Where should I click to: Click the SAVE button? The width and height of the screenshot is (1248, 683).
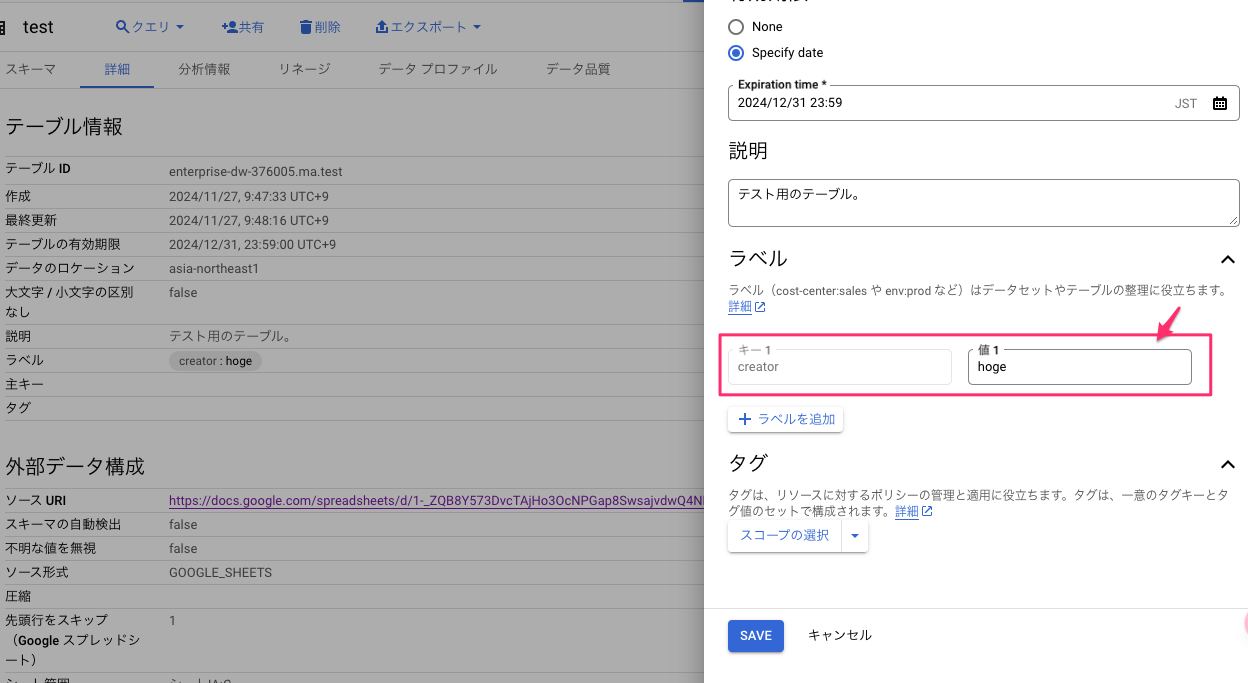pyautogui.click(x=755, y=636)
